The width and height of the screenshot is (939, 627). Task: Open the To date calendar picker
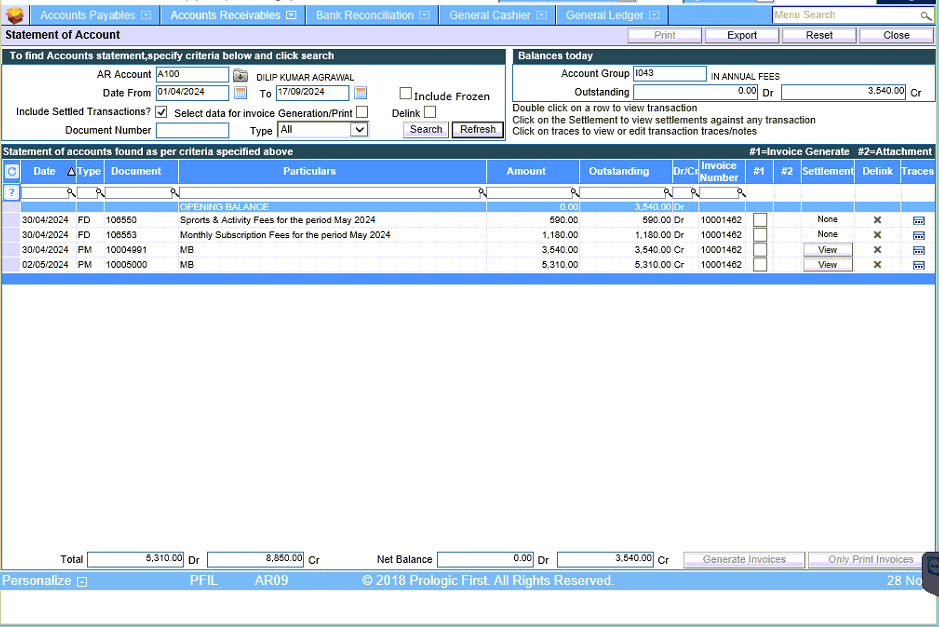pos(361,93)
